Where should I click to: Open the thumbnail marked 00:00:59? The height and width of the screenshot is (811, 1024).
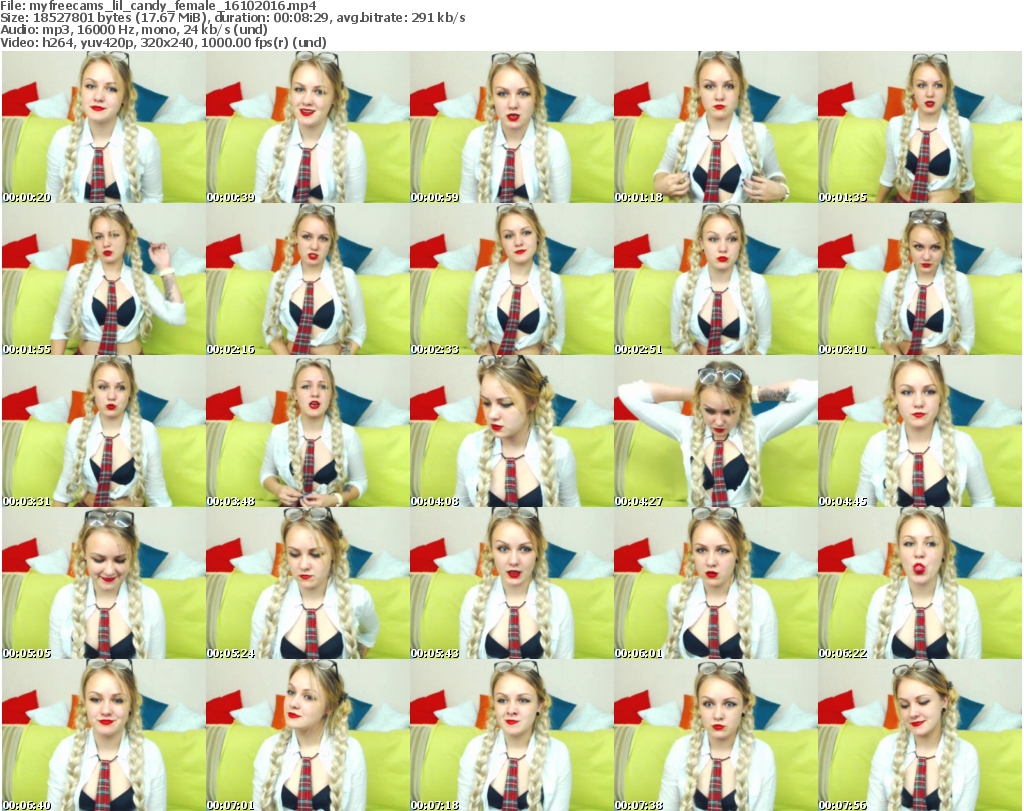[511, 127]
